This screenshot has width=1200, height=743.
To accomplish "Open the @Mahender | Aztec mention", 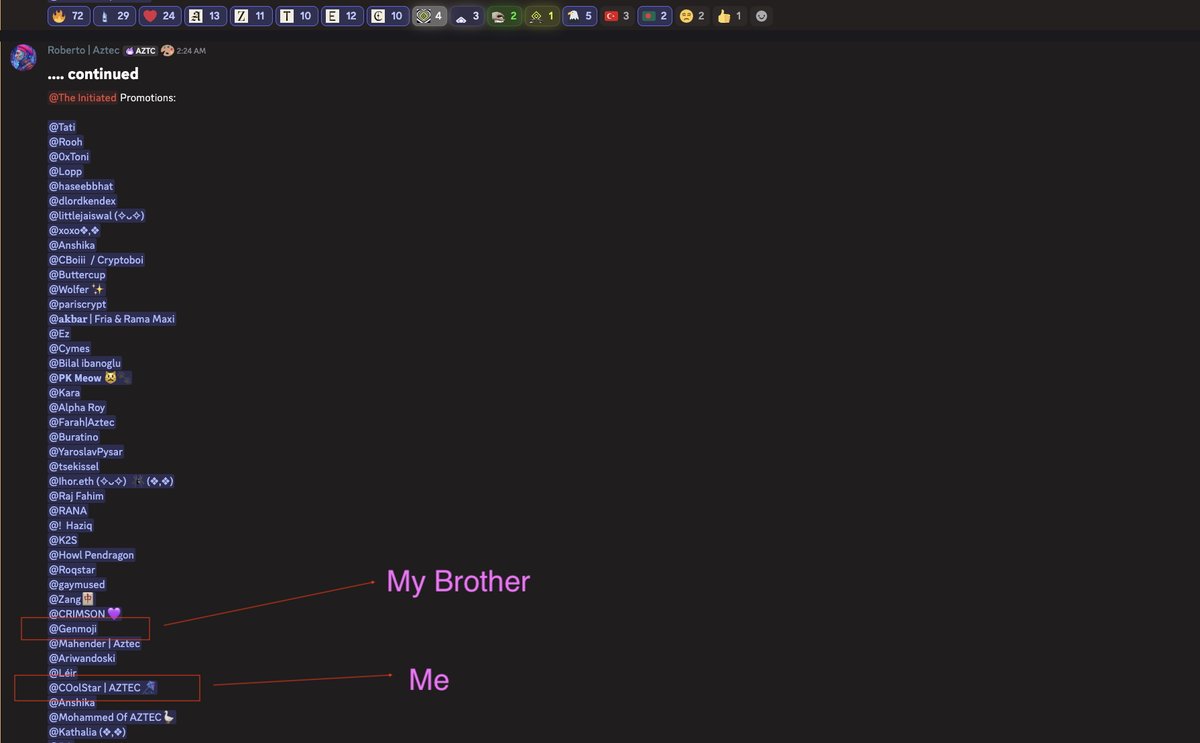I will tap(95, 644).
